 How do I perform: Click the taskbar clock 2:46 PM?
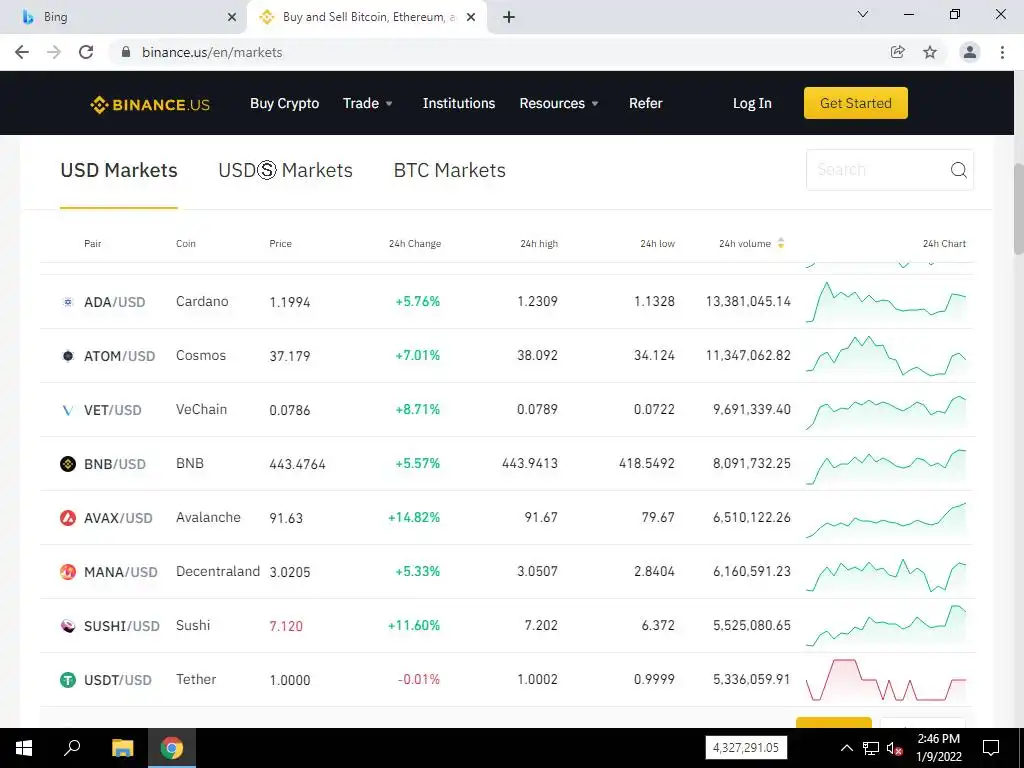(938, 739)
